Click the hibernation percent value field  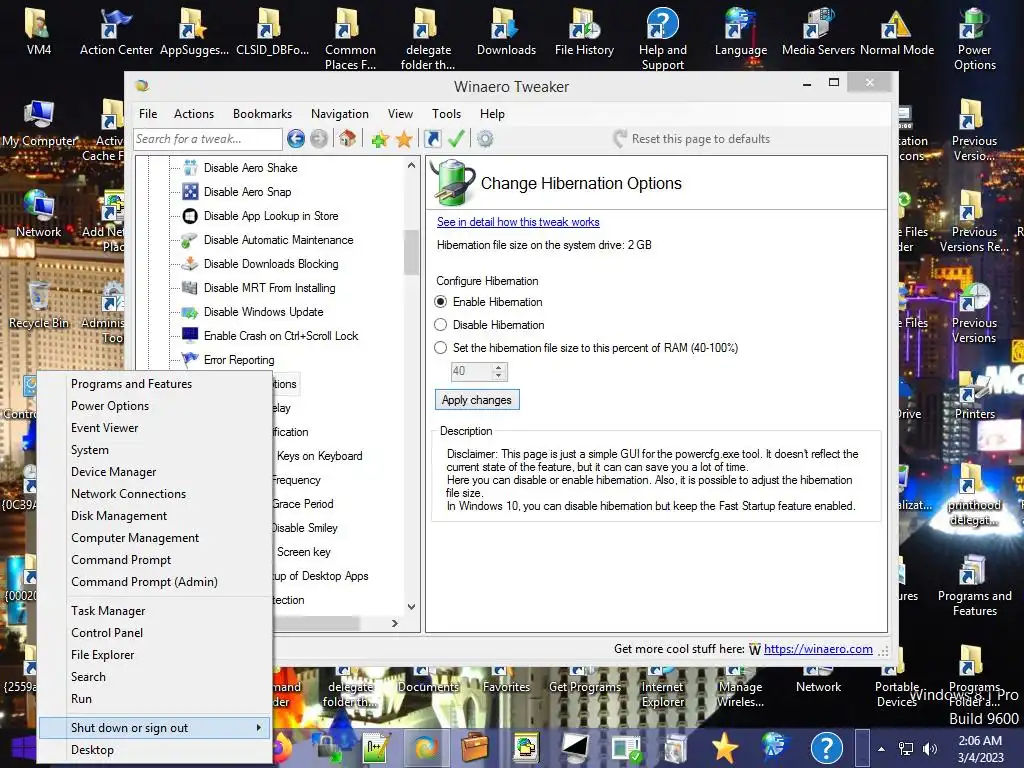pyautogui.click(x=471, y=372)
